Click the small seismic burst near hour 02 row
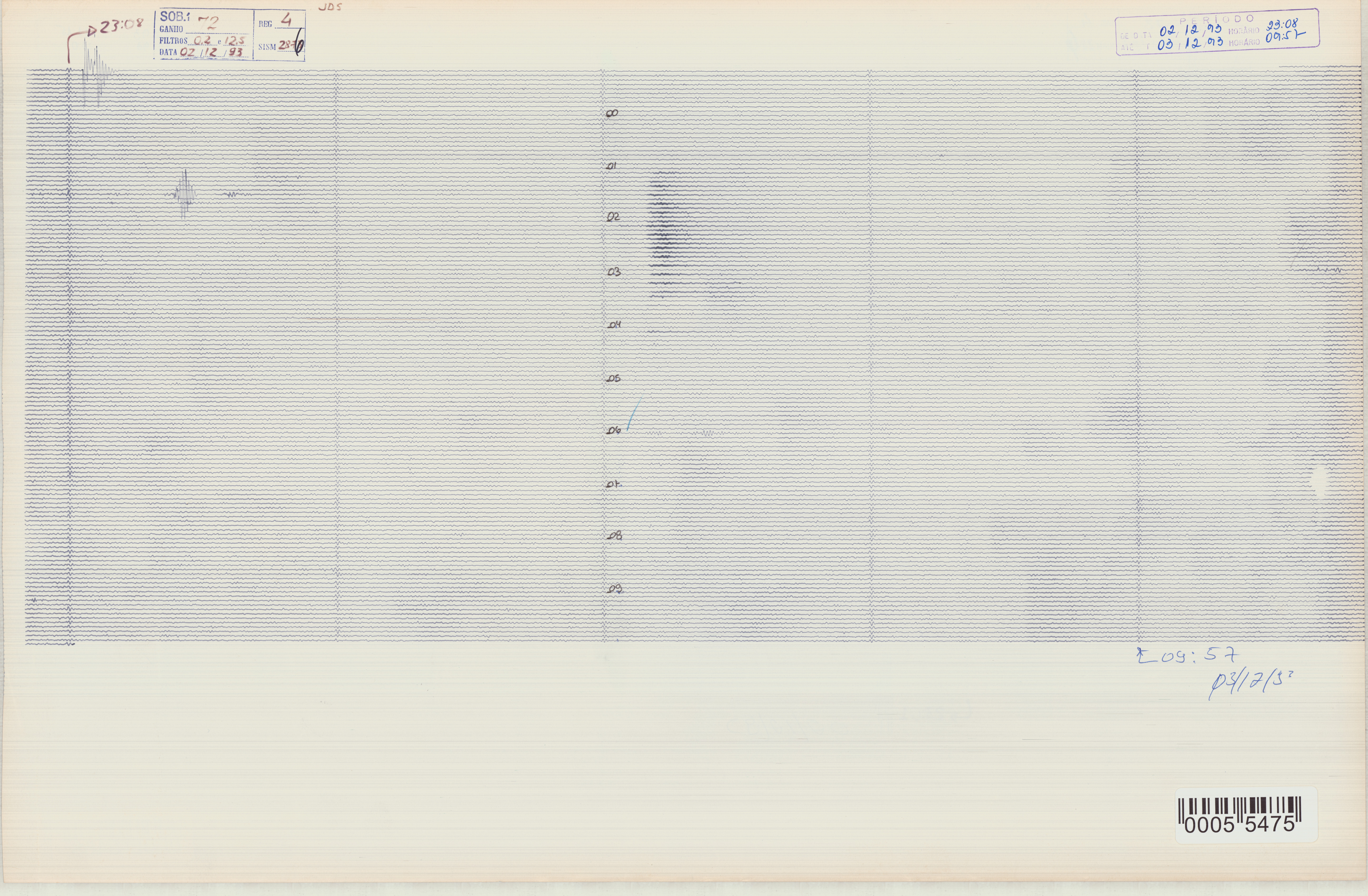1368x896 pixels. coord(185,194)
